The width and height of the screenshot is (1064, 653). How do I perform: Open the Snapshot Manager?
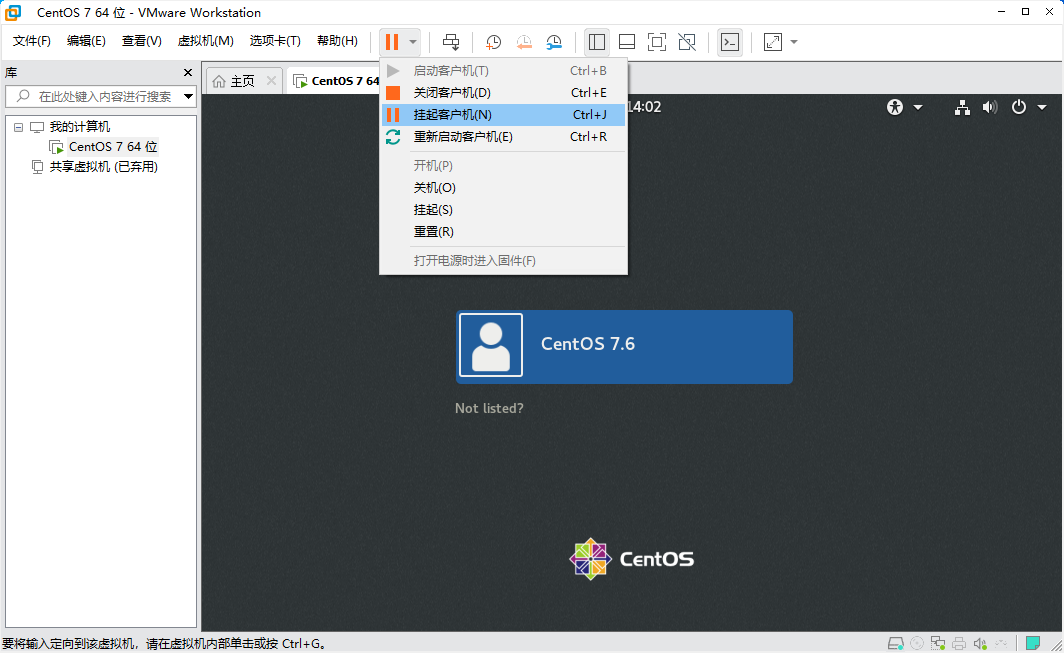554,42
